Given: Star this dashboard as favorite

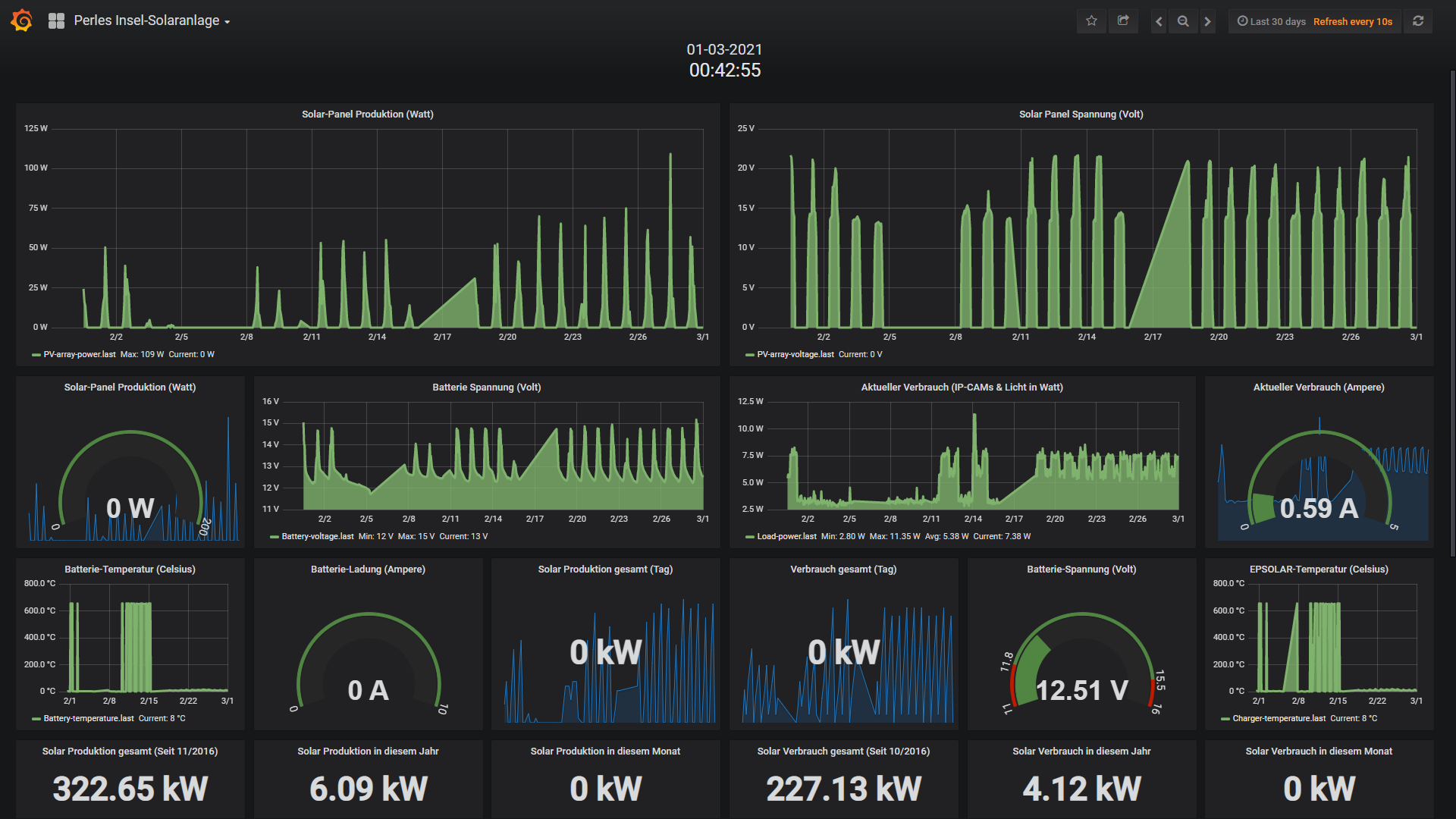Looking at the screenshot, I should tap(1091, 21).
